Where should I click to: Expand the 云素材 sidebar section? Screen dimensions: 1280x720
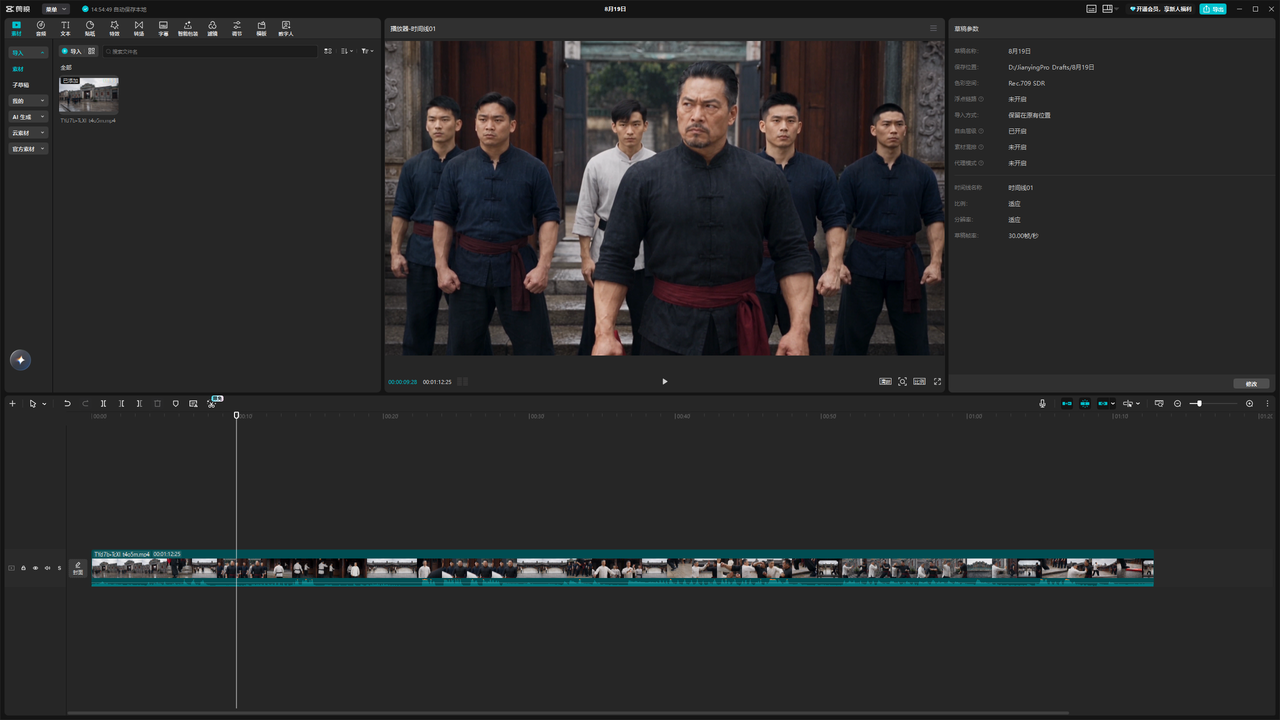[x=28, y=133]
